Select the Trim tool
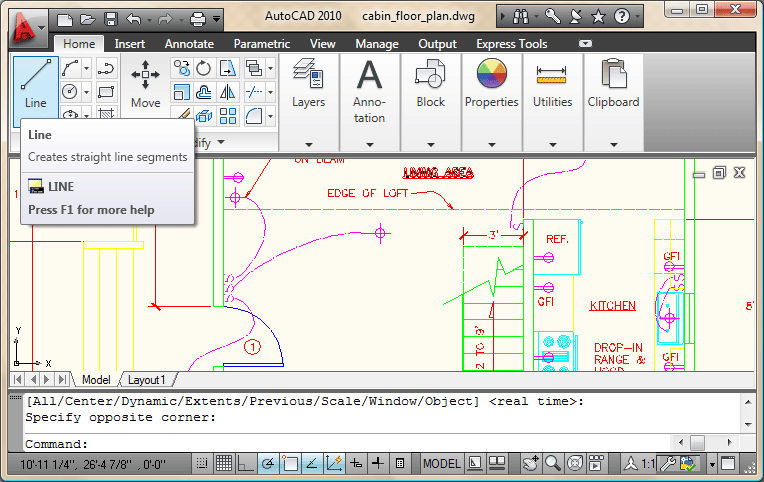Viewport: 764px width, 482px height. coord(254,92)
